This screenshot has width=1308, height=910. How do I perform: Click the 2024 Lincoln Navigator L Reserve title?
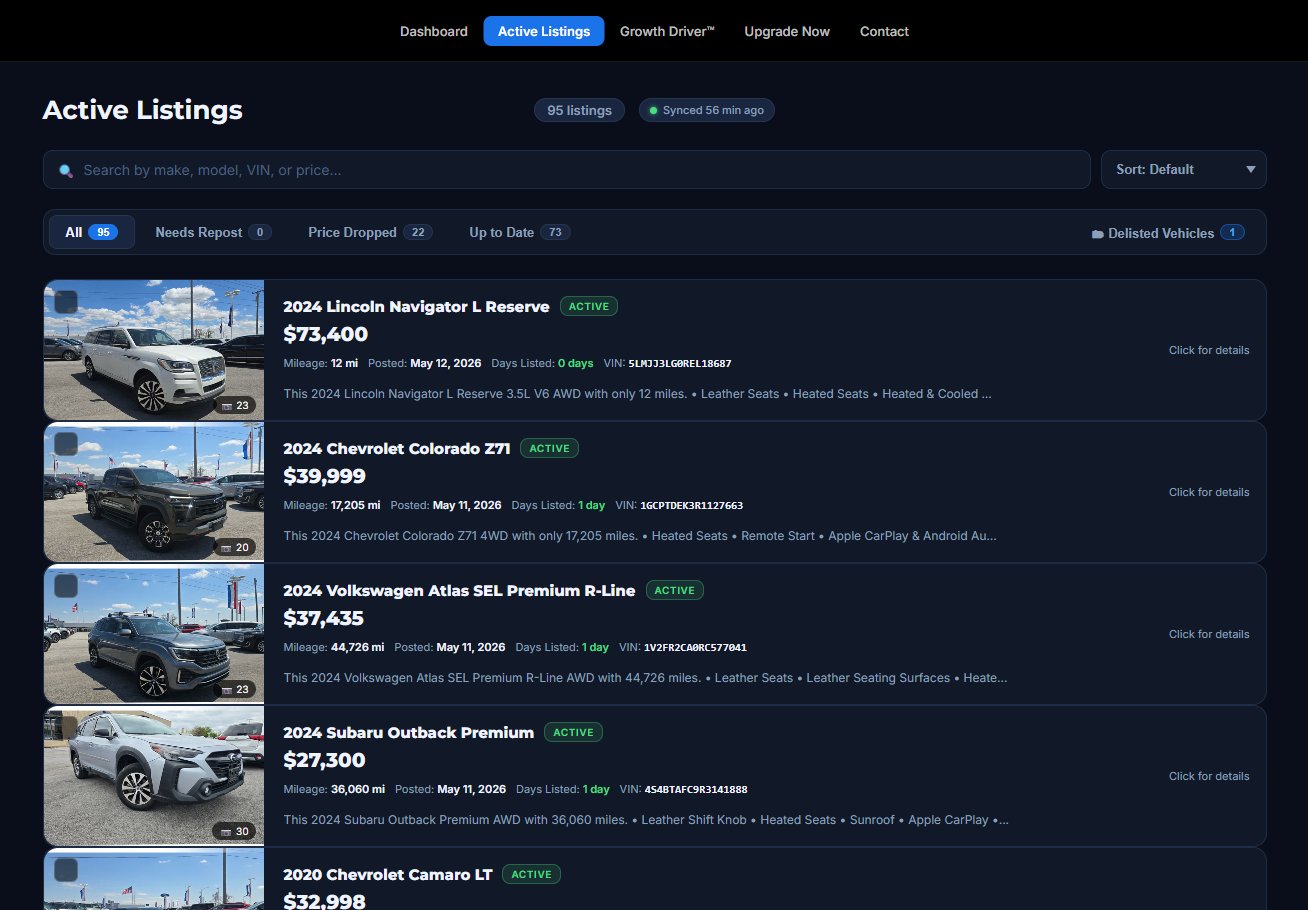click(x=416, y=306)
